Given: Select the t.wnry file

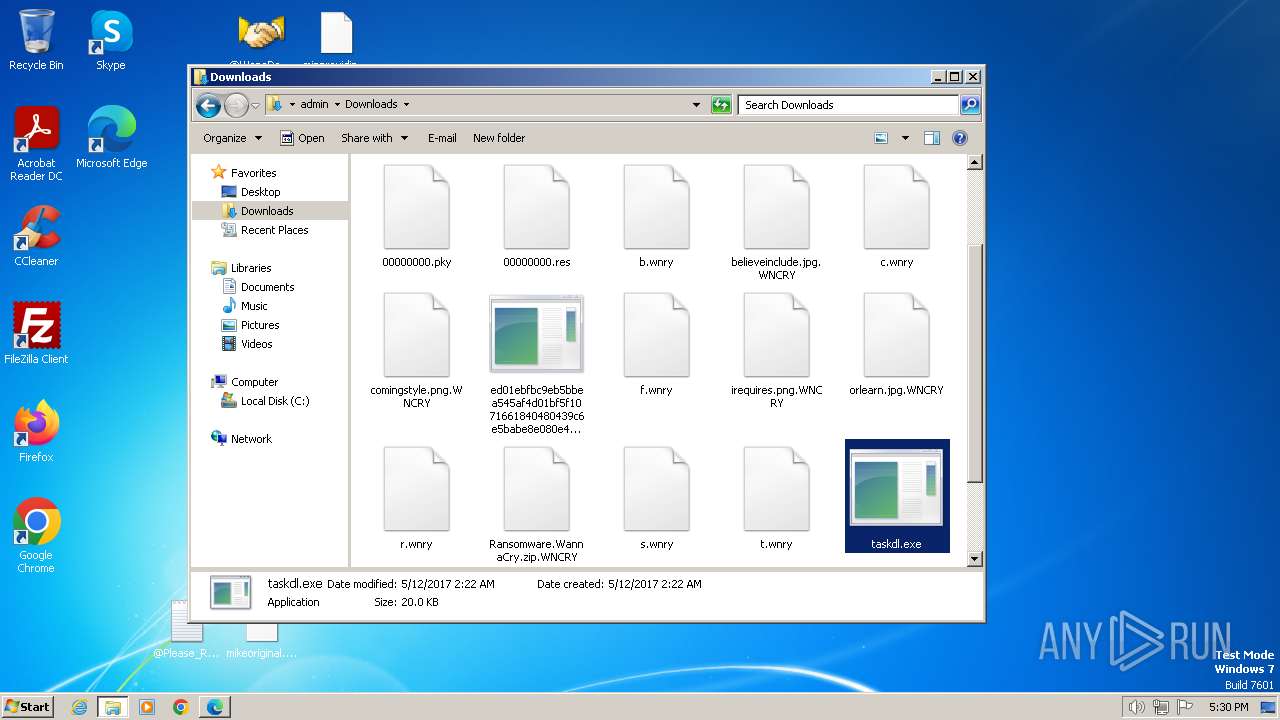Looking at the screenshot, I should (x=776, y=499).
